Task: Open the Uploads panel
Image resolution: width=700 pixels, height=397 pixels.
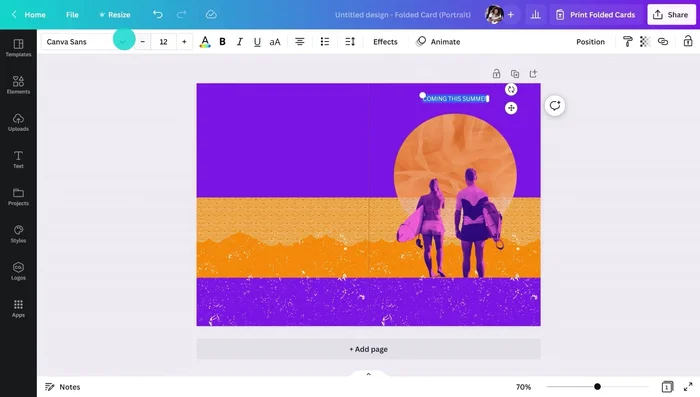Action: (18, 122)
